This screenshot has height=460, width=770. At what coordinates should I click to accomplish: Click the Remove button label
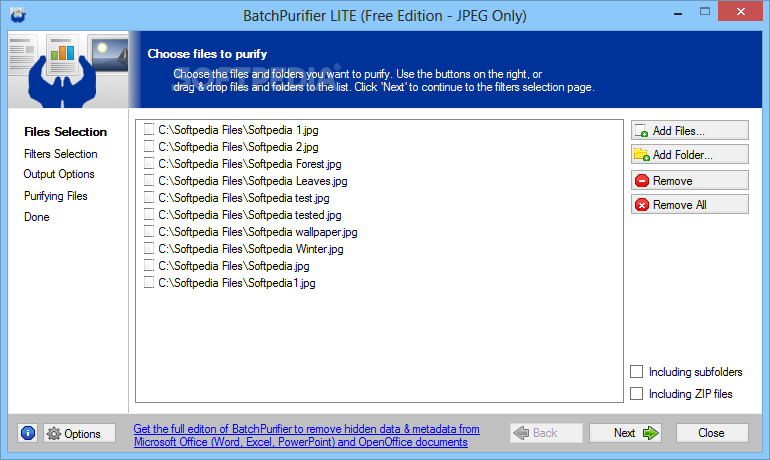672,181
